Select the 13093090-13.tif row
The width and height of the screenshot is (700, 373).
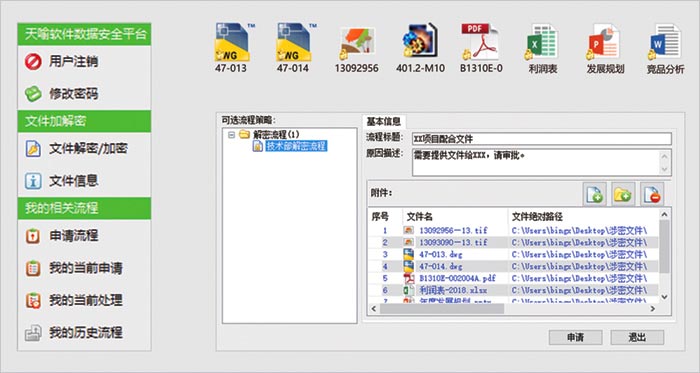pyautogui.click(x=513, y=242)
